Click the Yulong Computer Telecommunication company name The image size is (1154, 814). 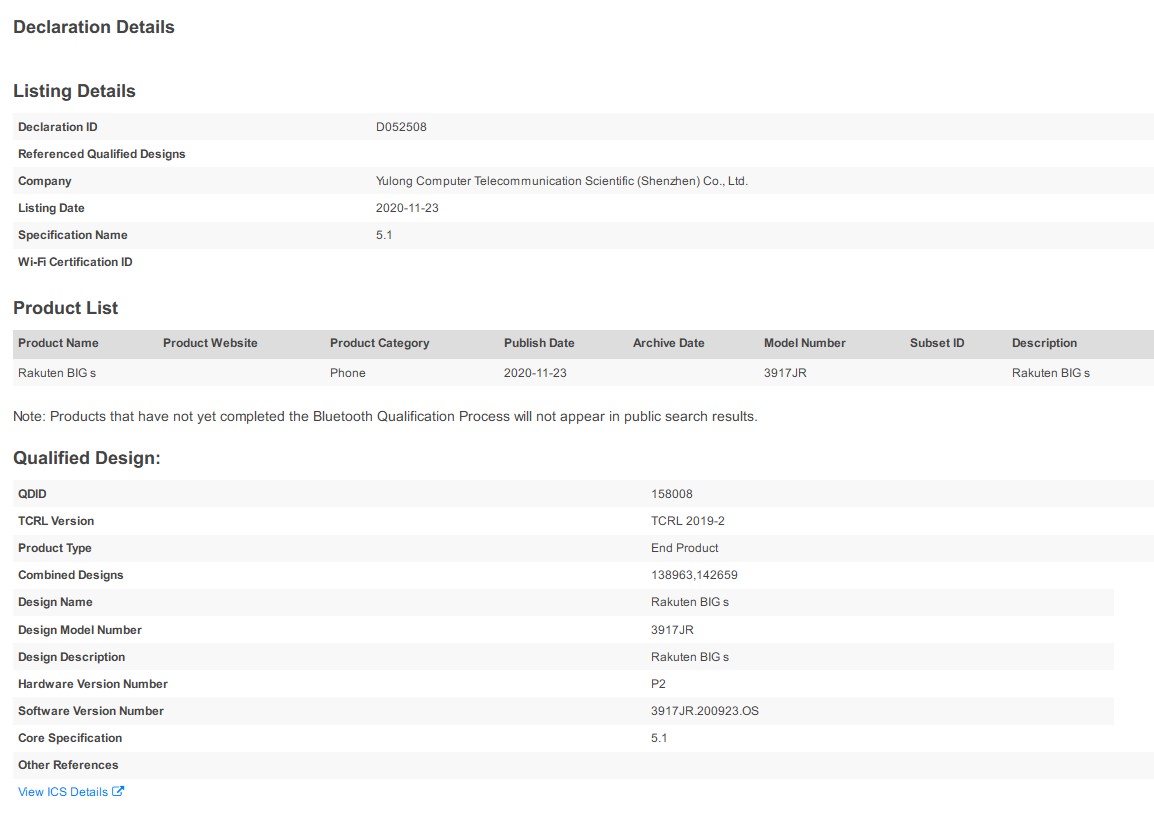point(562,181)
